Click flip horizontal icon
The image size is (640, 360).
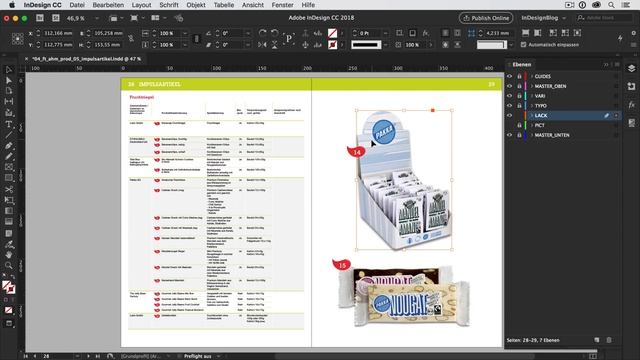point(262,44)
